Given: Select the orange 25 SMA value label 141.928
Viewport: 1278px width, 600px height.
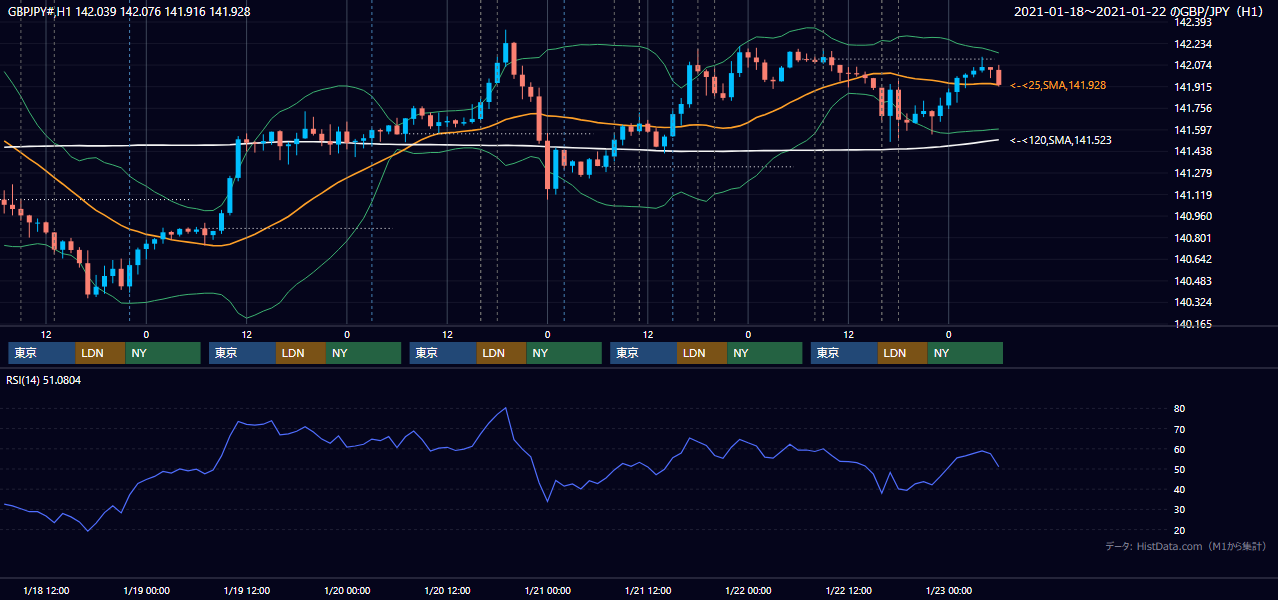Looking at the screenshot, I should [x=1058, y=86].
